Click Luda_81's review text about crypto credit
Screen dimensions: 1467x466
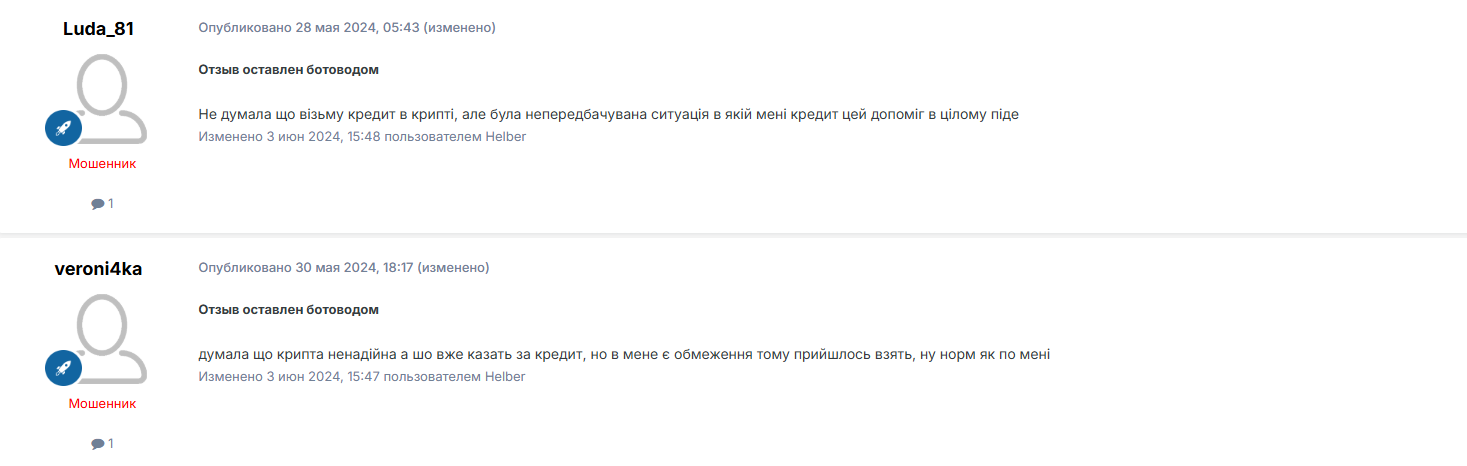[x=608, y=115]
